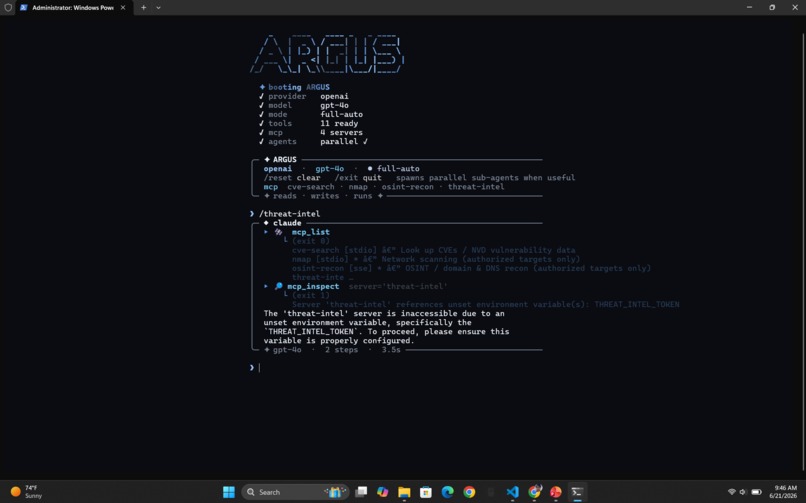This screenshot has height=503, width=806.
Task: Click the "claude" response header label
Action: [x=287, y=223]
